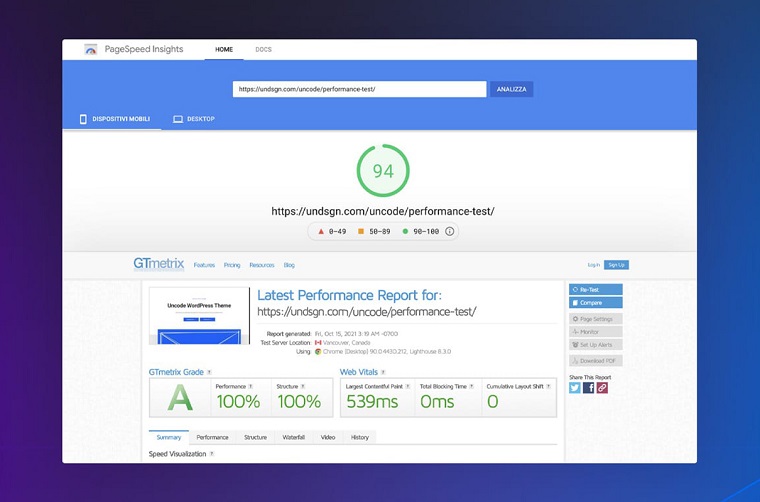Image resolution: width=760 pixels, height=502 pixels.
Task: Click the desktop monitor icon
Action: pos(178,119)
